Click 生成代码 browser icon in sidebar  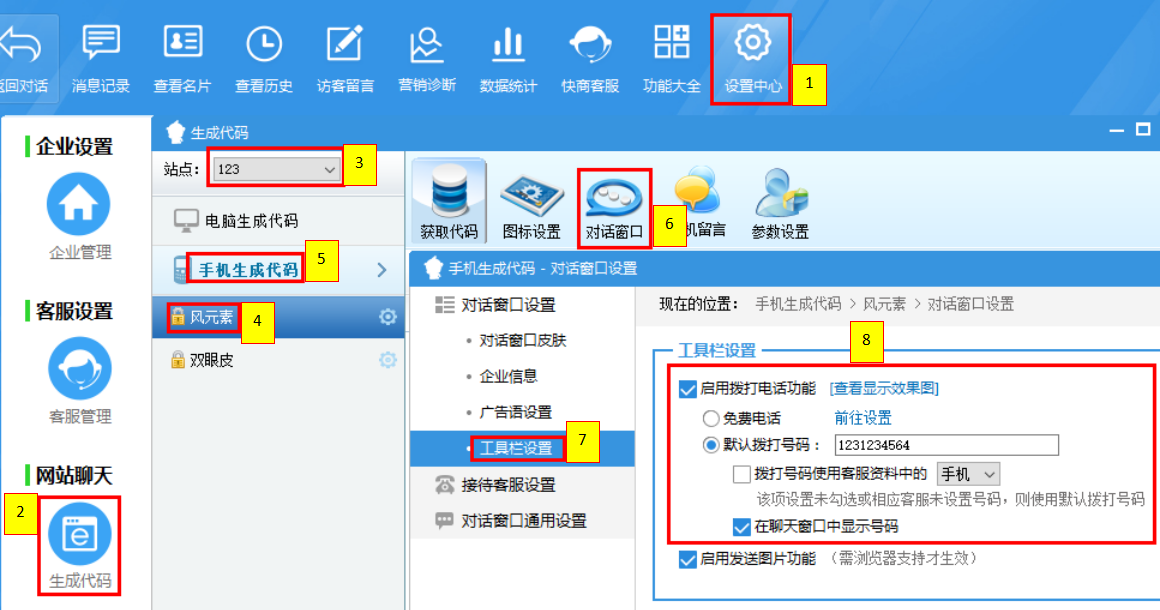coord(79,533)
